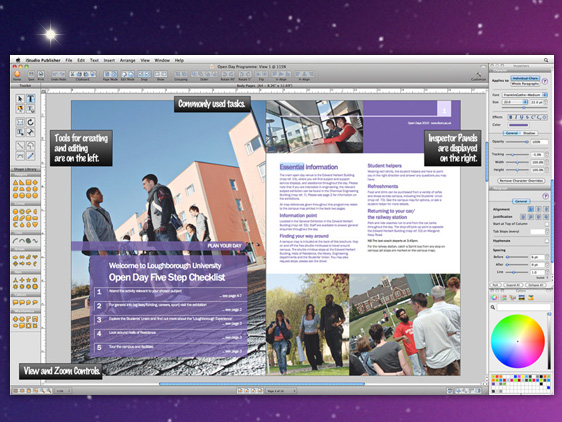Screen dimensions: 562x422
Task: Switch to Shadow tab in Character inspector
Action: (x=529, y=133)
